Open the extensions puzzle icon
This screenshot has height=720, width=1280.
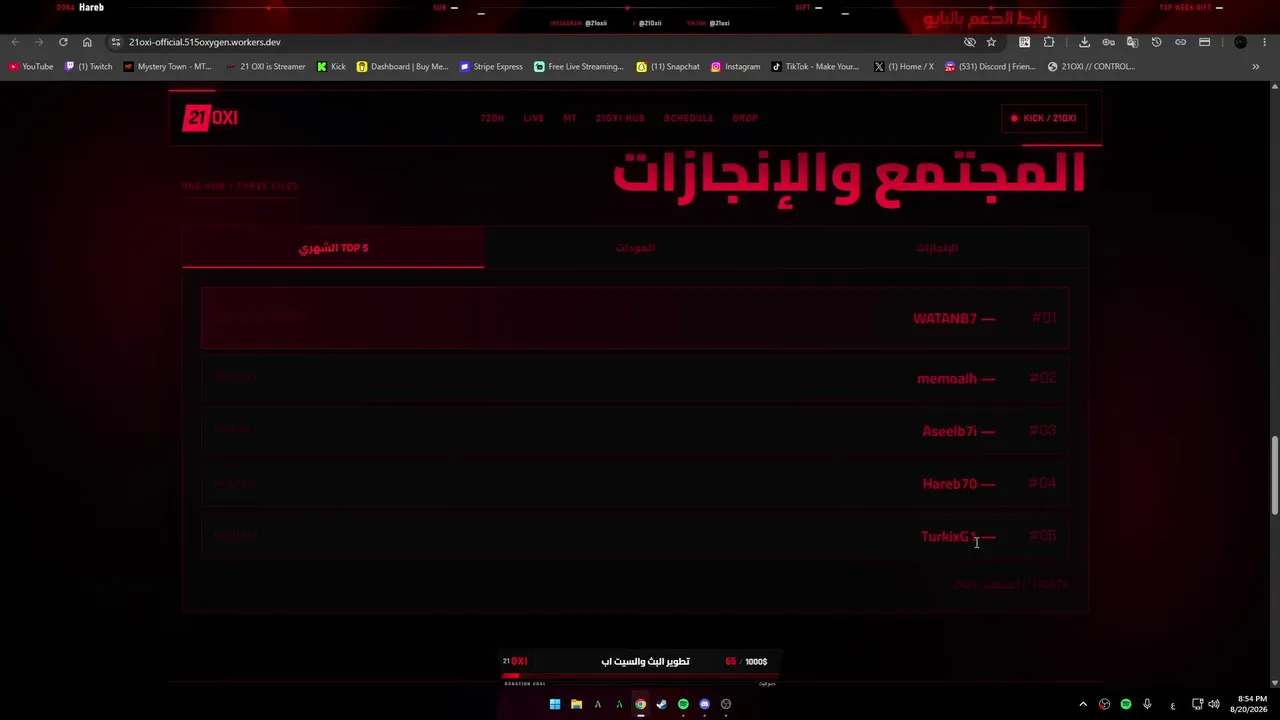(1049, 42)
